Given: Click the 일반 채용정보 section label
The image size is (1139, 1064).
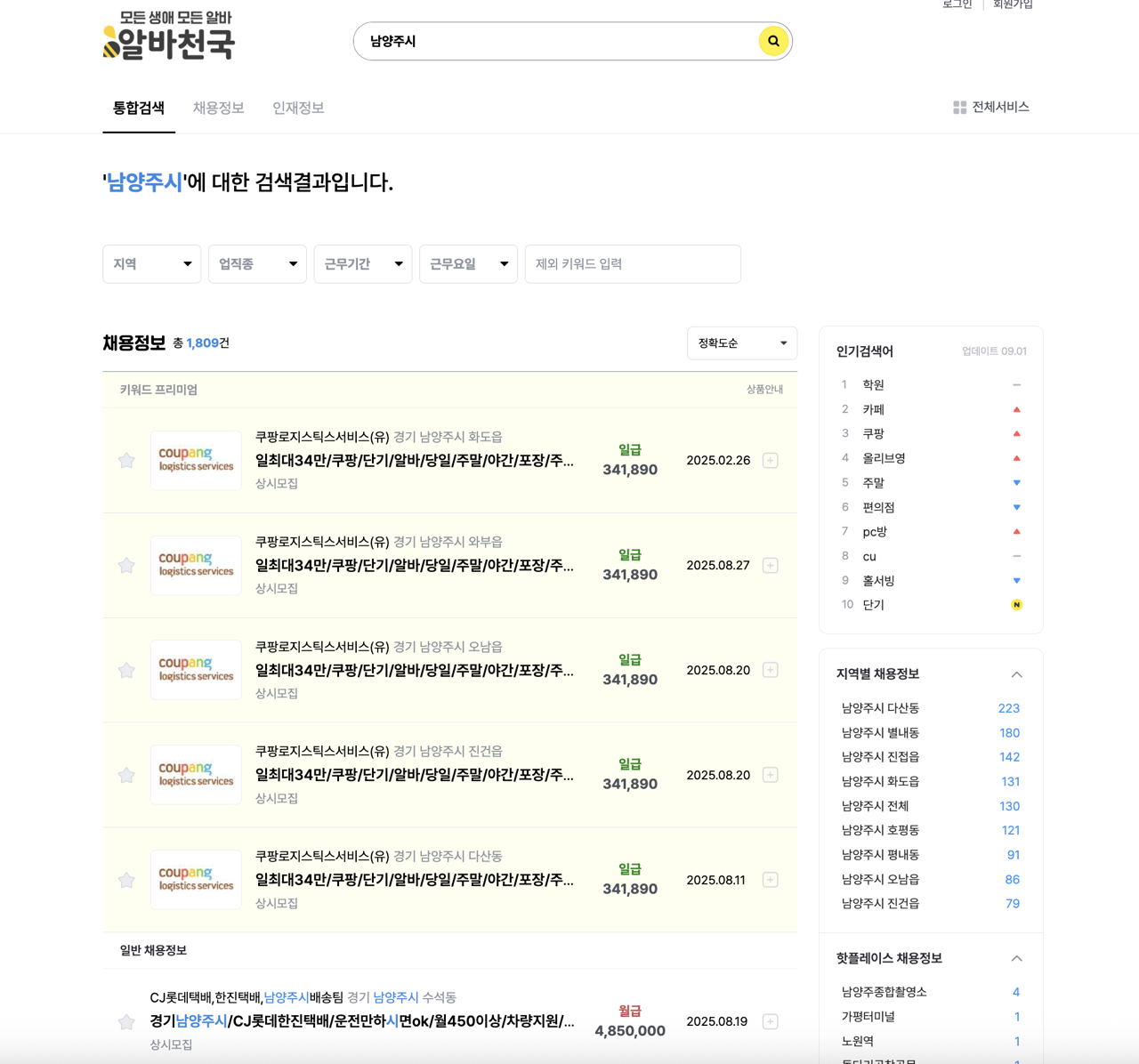Looking at the screenshot, I should 153,951.
